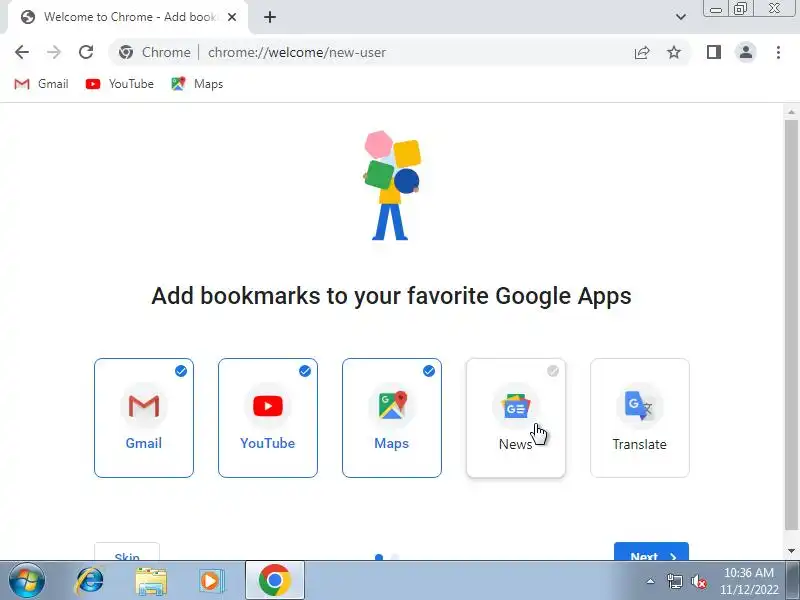Click the first page indicator dot
Image resolution: width=800 pixels, height=600 pixels.
point(379,557)
